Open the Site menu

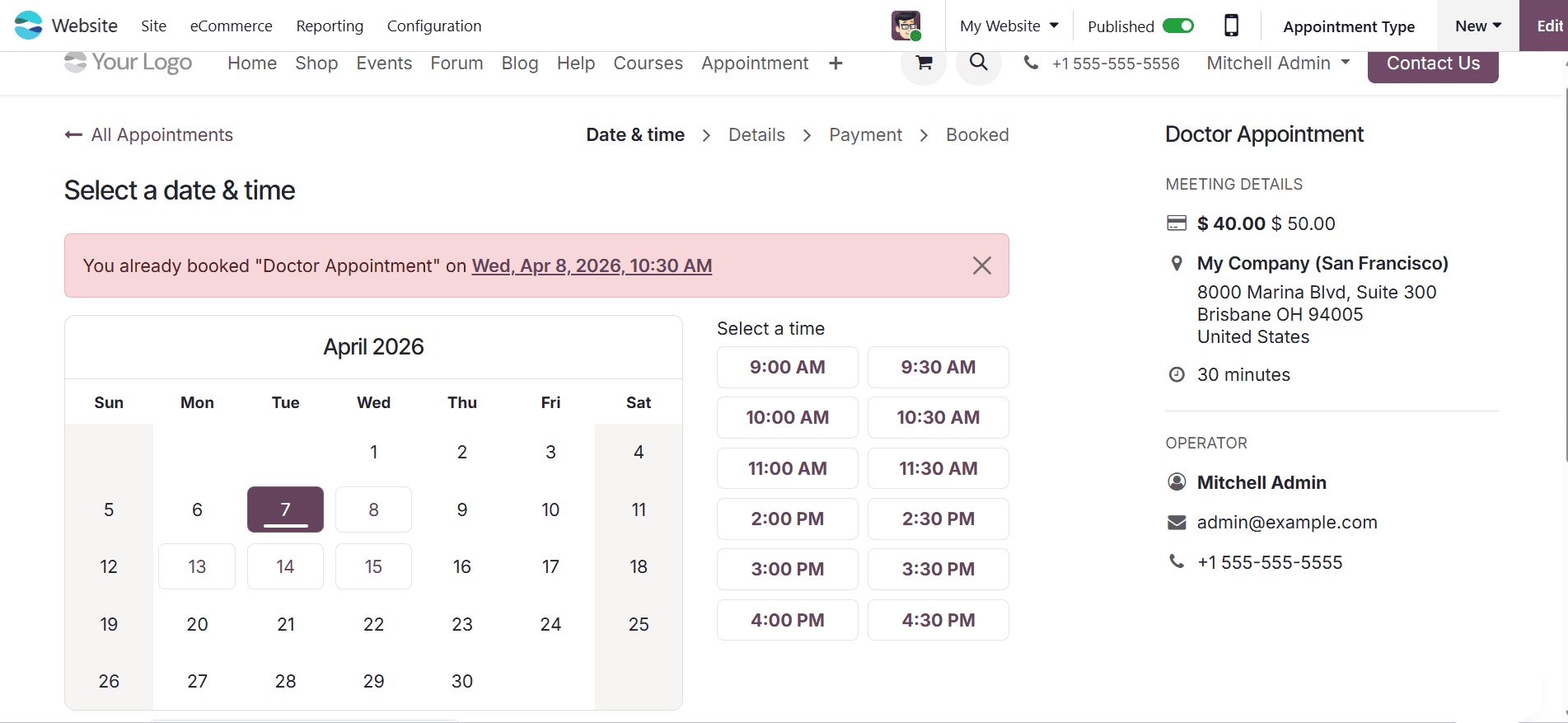point(154,26)
